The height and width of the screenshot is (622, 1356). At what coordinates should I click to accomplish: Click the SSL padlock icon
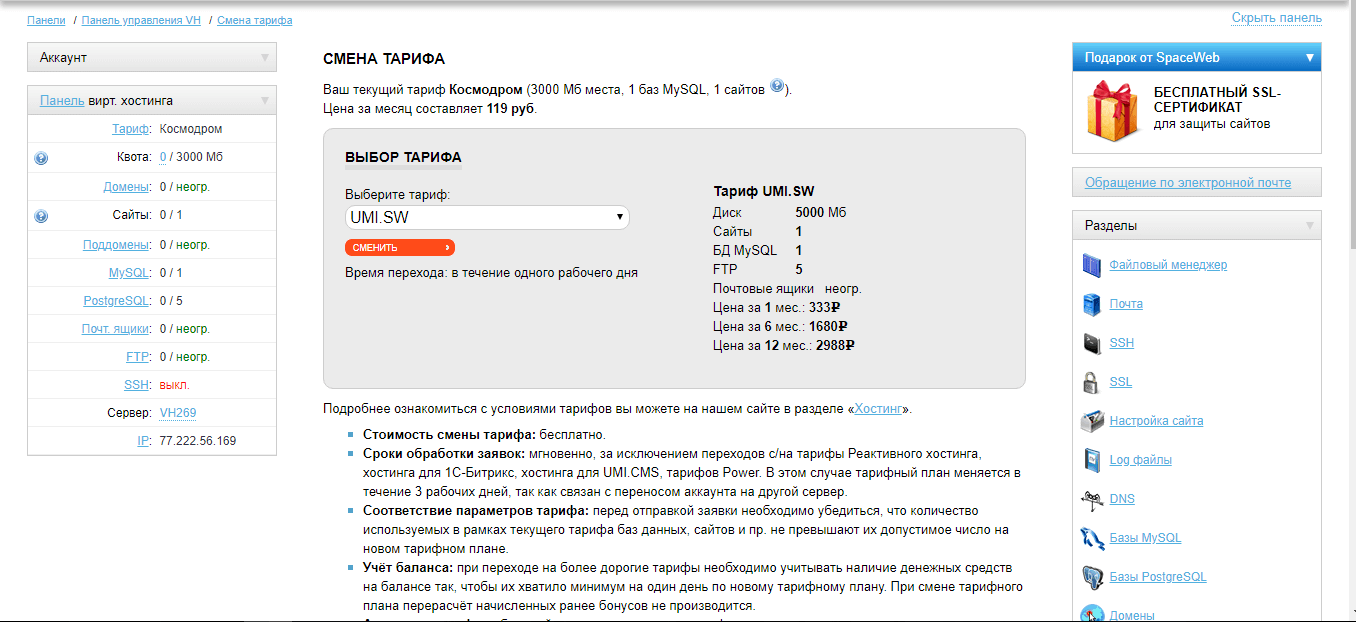(1091, 382)
